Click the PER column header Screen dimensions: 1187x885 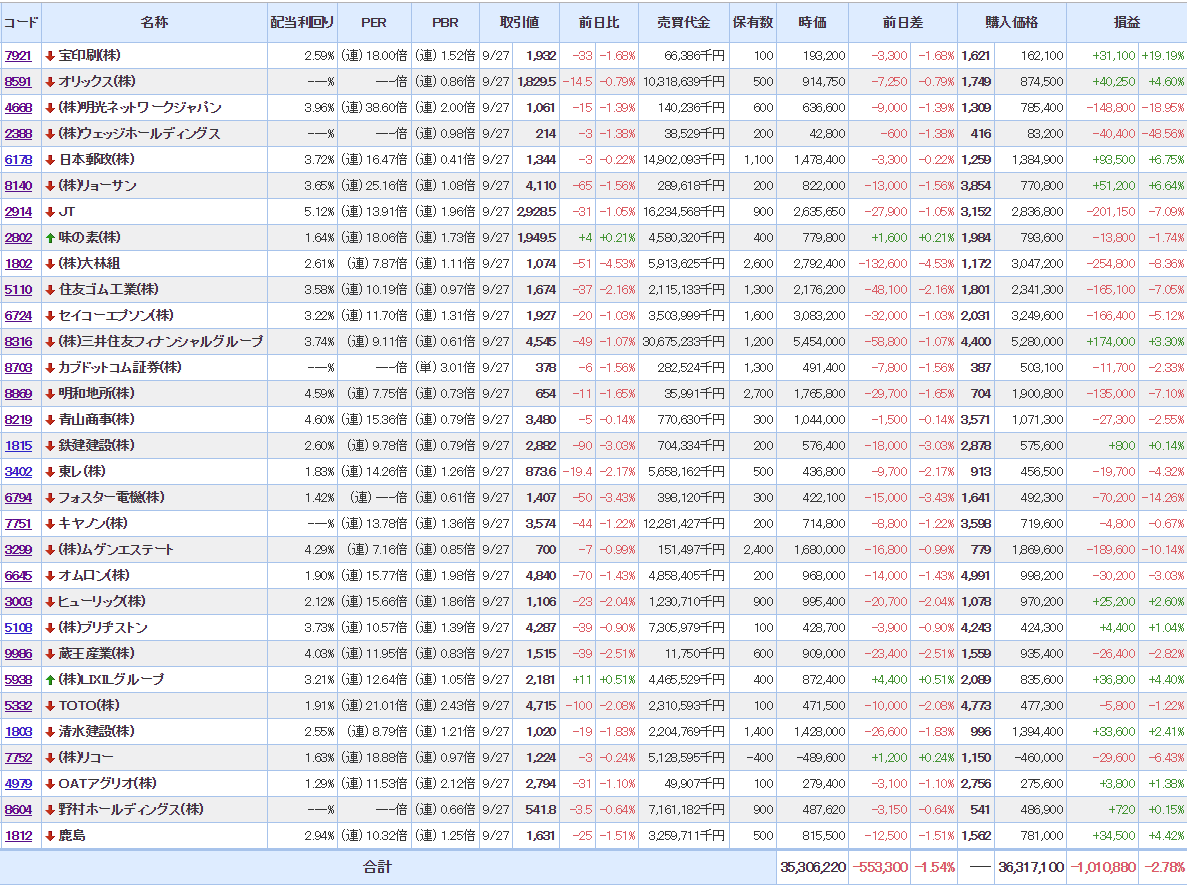click(x=374, y=22)
